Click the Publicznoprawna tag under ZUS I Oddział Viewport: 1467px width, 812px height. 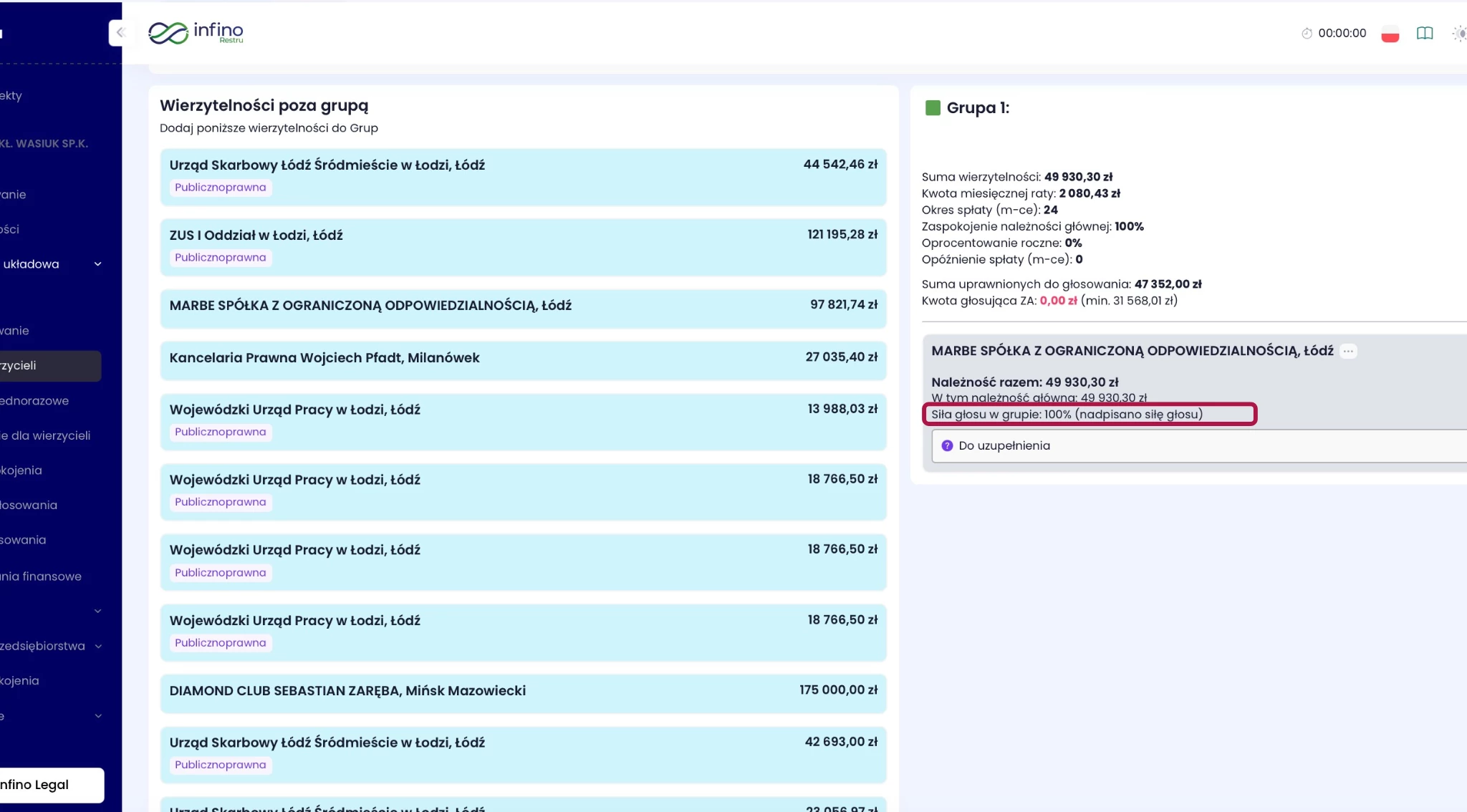point(221,258)
